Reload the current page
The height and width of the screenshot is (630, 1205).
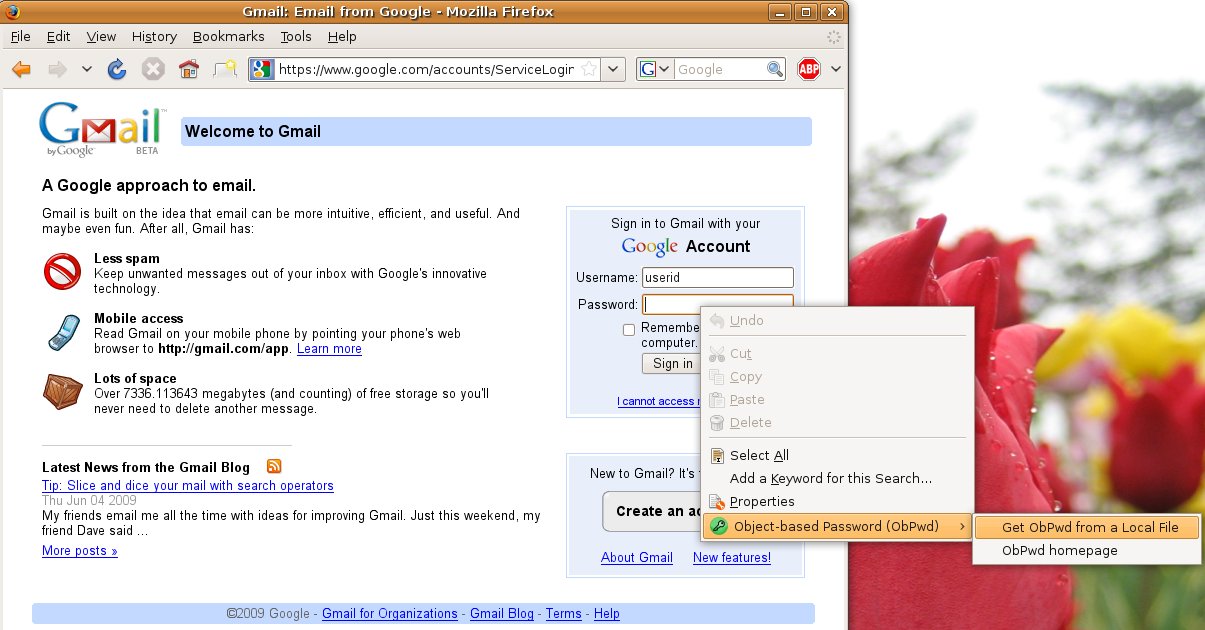pos(118,69)
